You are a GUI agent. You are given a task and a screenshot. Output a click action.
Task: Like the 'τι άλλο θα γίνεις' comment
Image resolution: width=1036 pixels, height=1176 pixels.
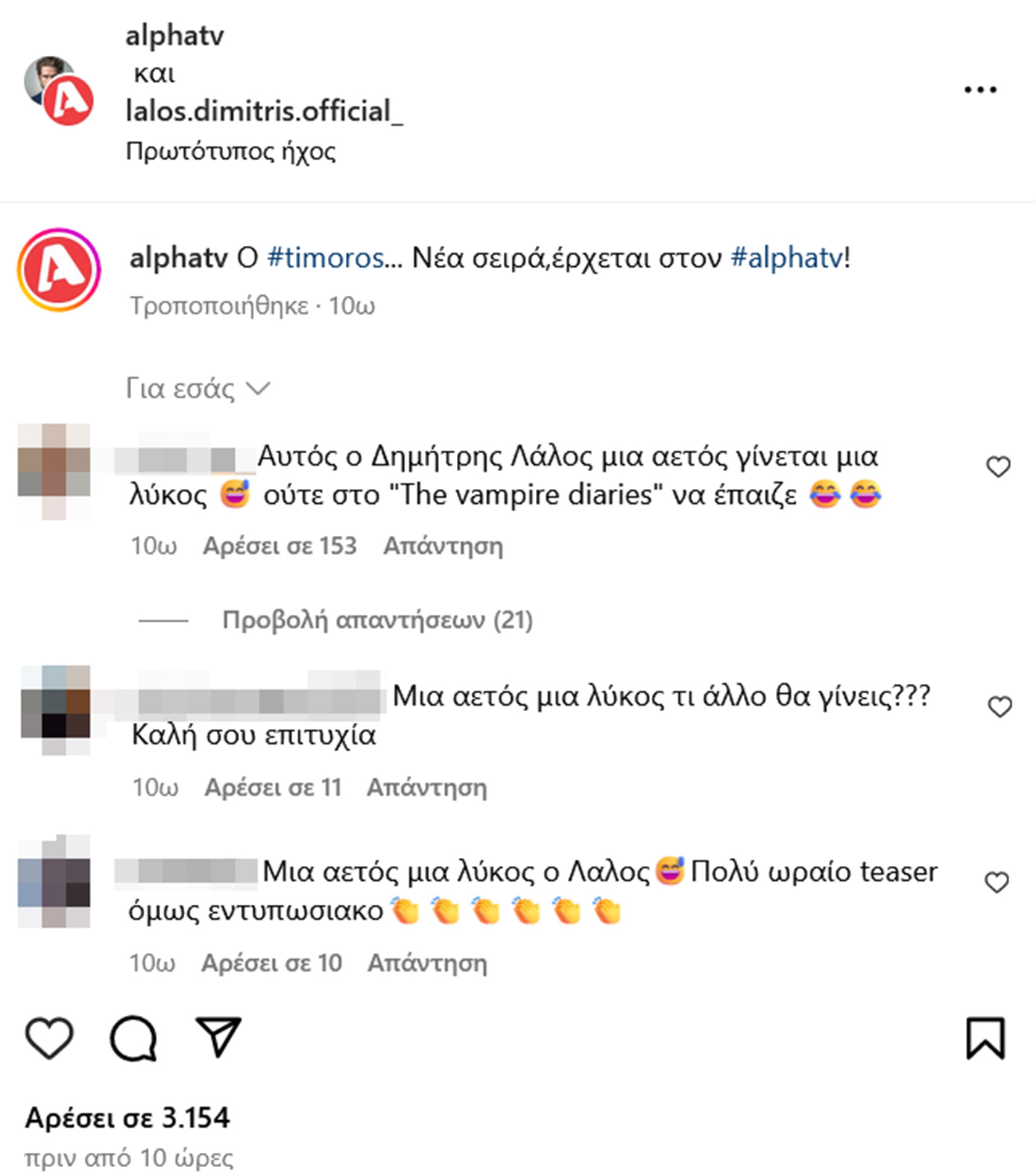[x=999, y=706]
